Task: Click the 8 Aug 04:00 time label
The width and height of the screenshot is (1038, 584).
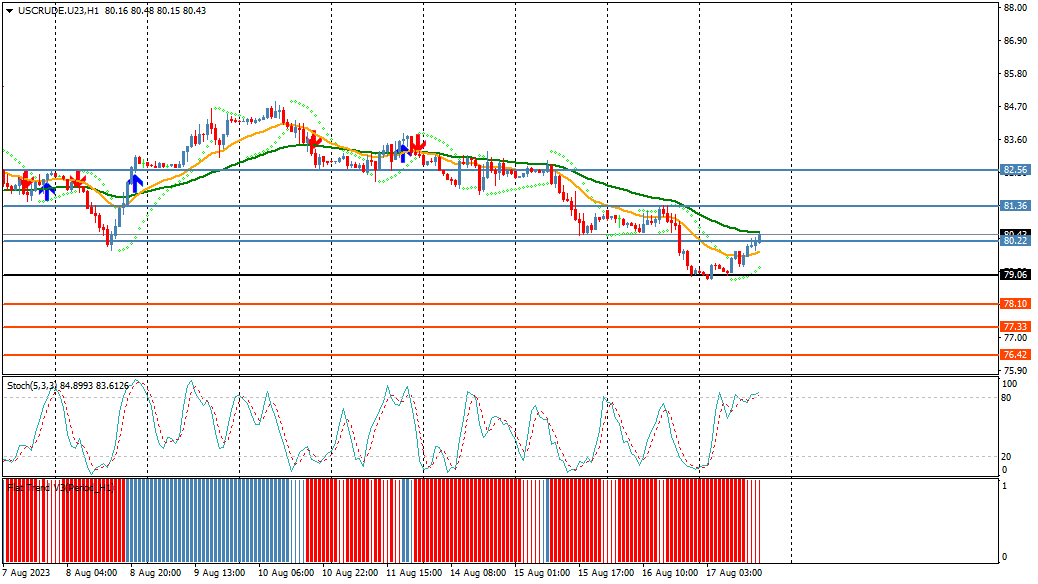Action: (91, 573)
